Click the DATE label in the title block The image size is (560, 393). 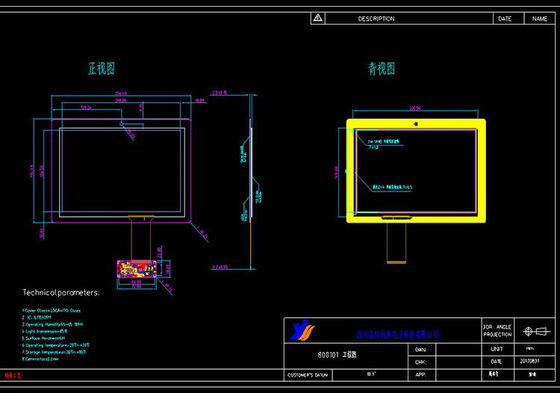click(496, 362)
